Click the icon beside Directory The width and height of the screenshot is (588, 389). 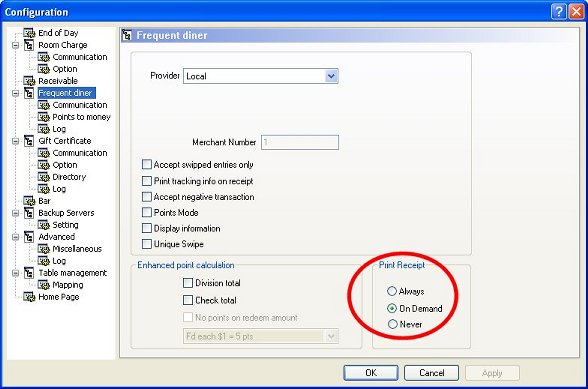44,177
